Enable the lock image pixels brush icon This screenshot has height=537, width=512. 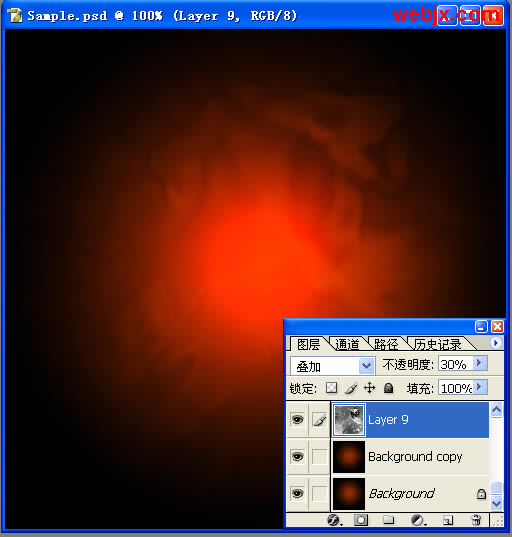point(351,388)
